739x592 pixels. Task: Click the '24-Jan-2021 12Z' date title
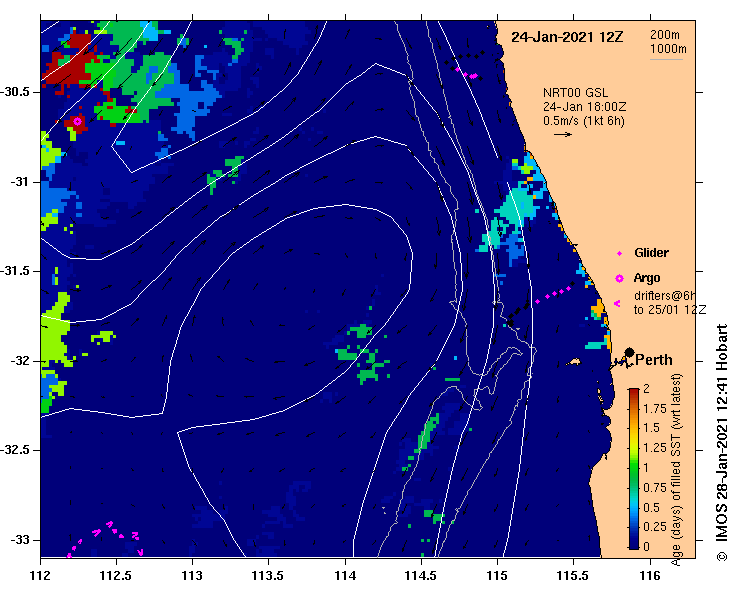pos(567,37)
